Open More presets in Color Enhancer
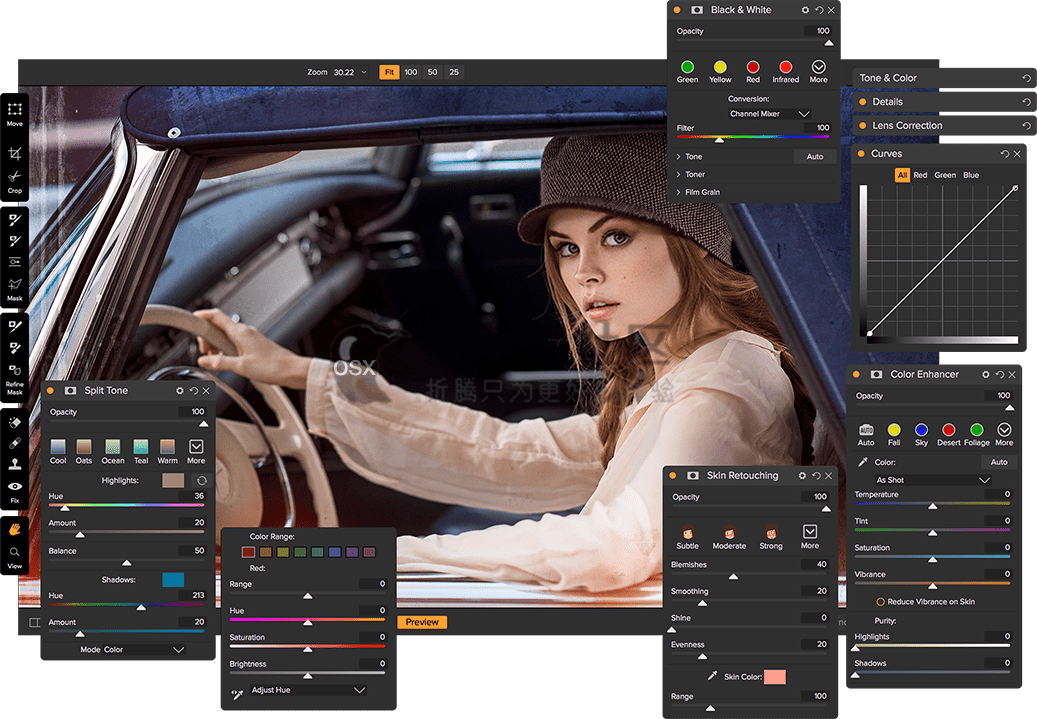 (1004, 430)
